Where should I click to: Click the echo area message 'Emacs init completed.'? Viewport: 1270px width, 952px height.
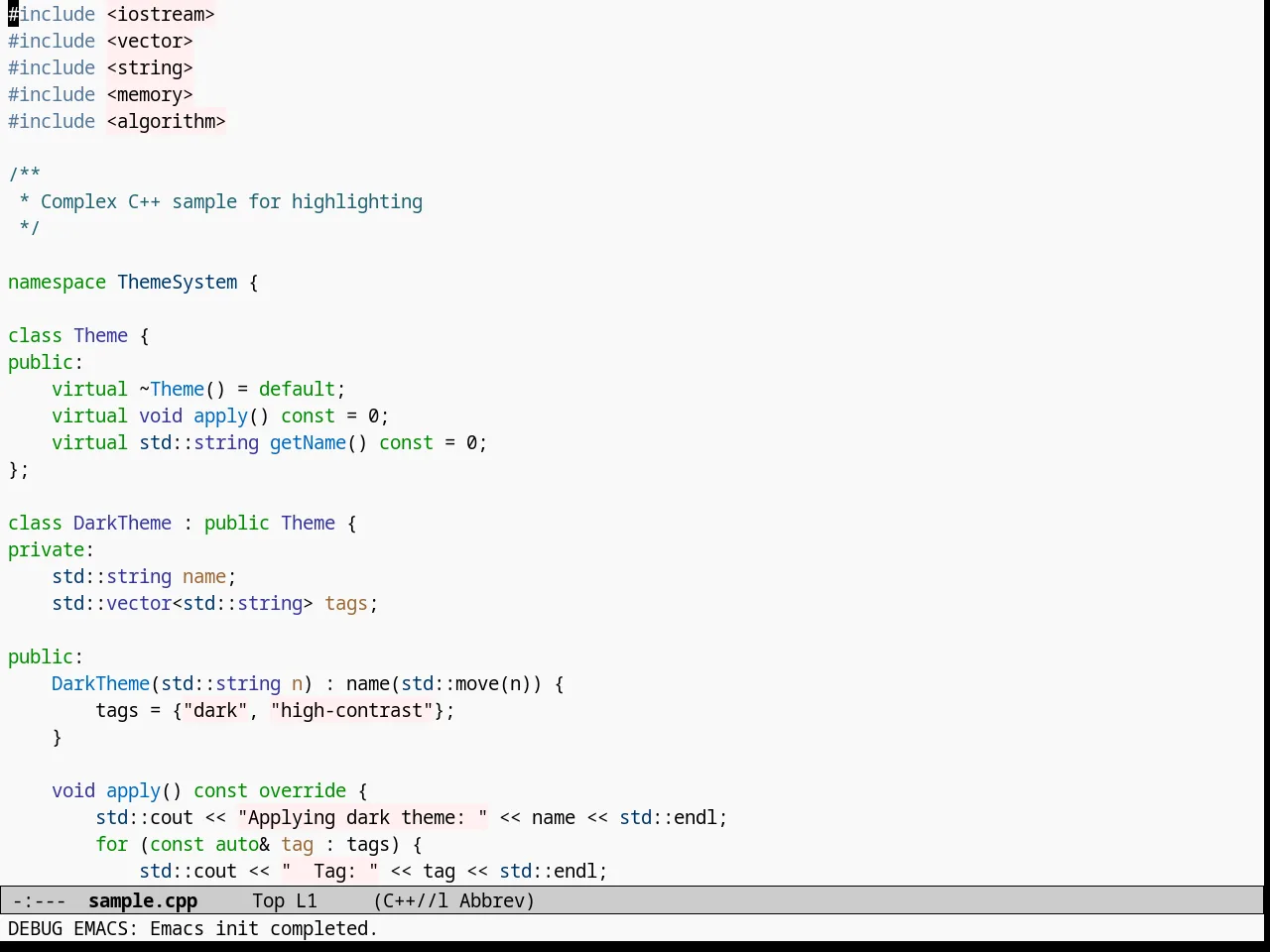coord(264,928)
